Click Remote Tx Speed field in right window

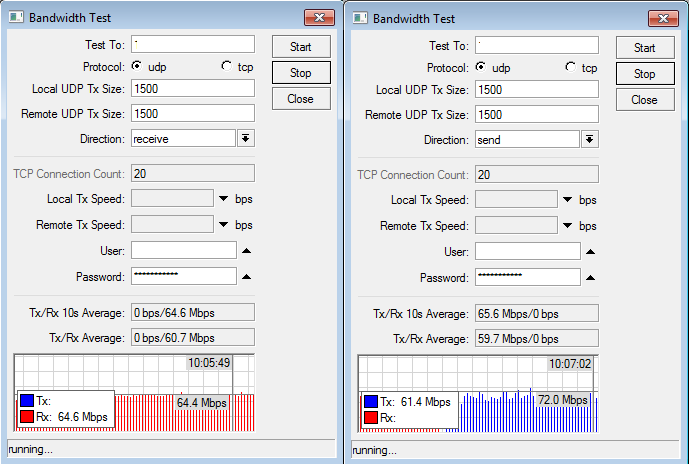pyautogui.click(x=516, y=225)
